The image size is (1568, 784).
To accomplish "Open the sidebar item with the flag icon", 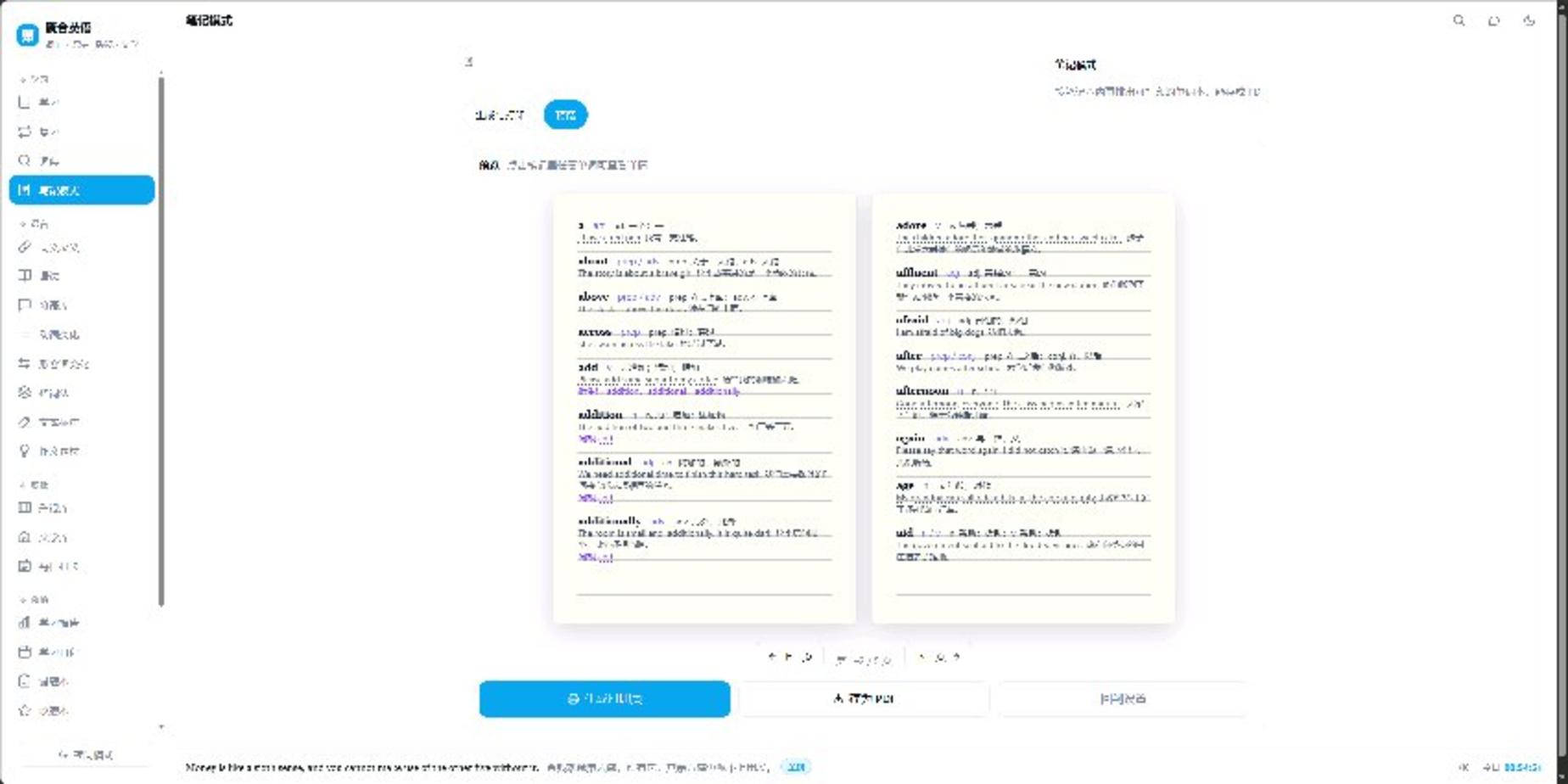I will coord(81,305).
